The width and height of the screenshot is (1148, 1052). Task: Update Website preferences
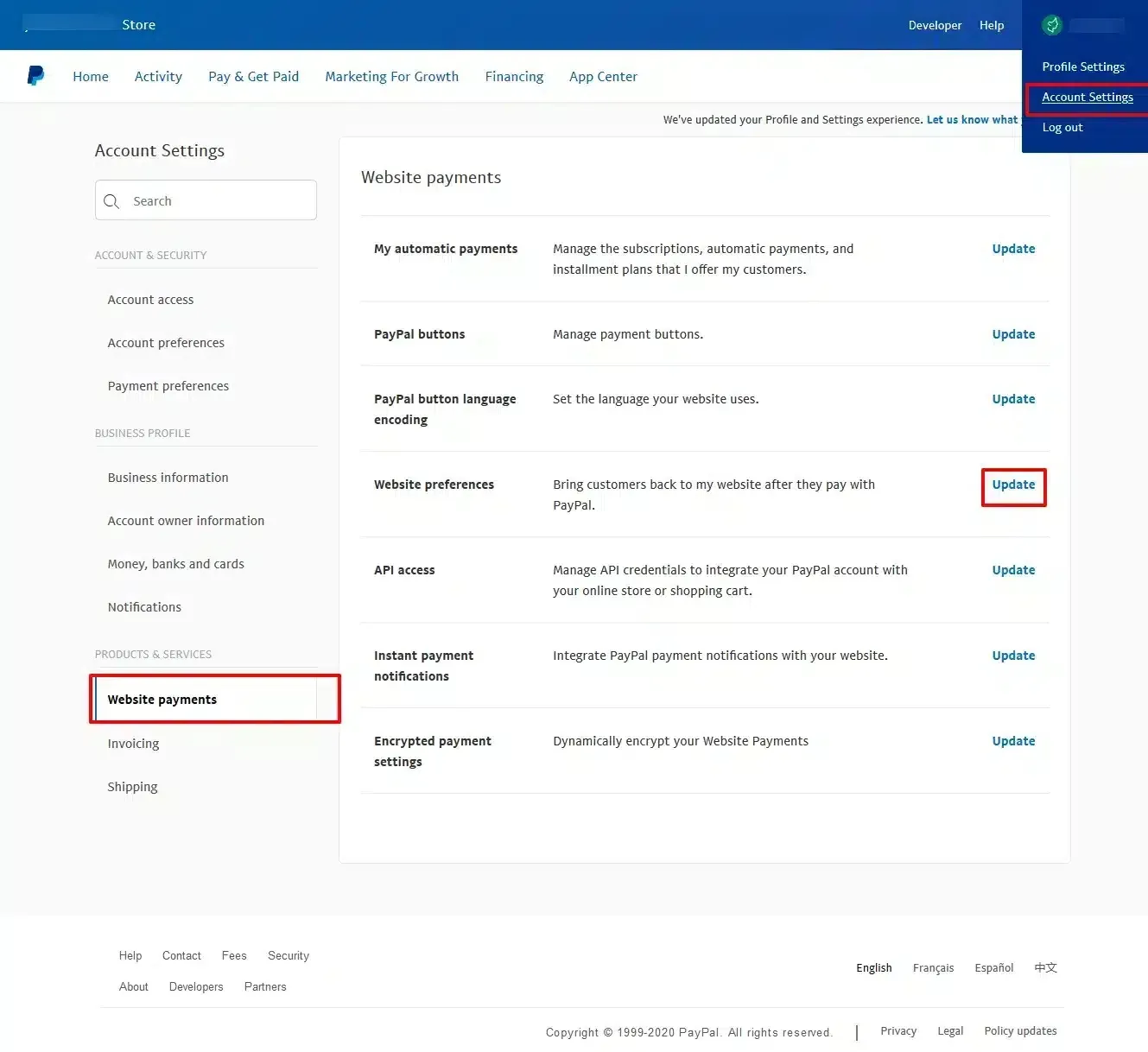pyautogui.click(x=1013, y=485)
